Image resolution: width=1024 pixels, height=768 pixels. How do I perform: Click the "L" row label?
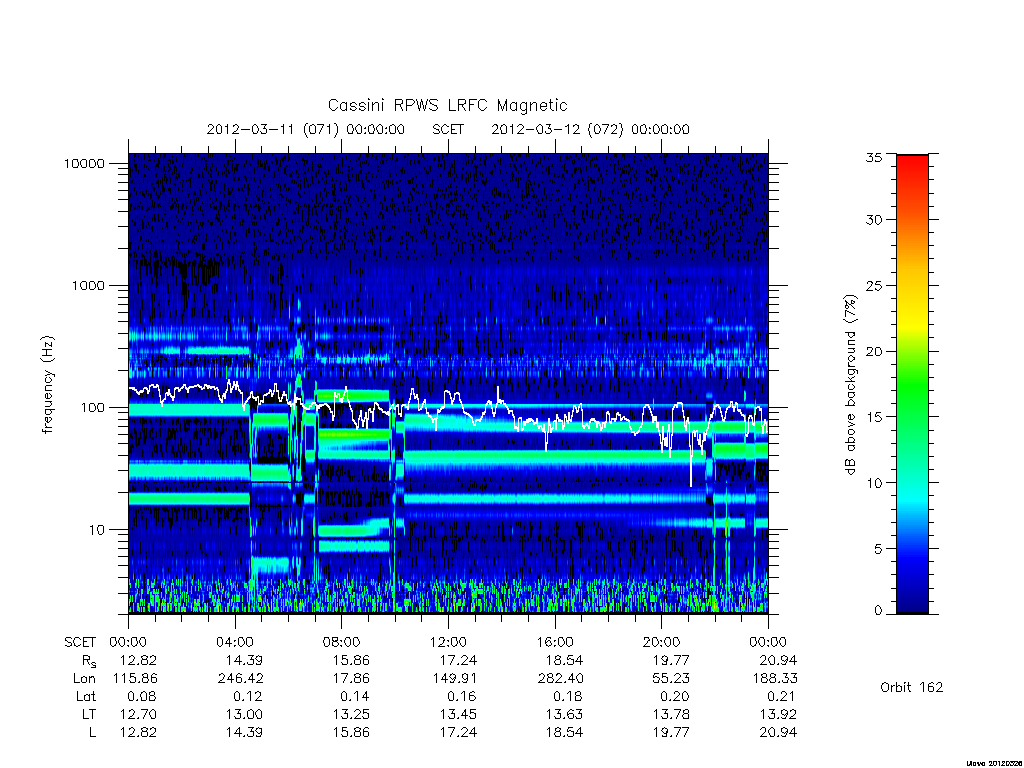[92, 732]
